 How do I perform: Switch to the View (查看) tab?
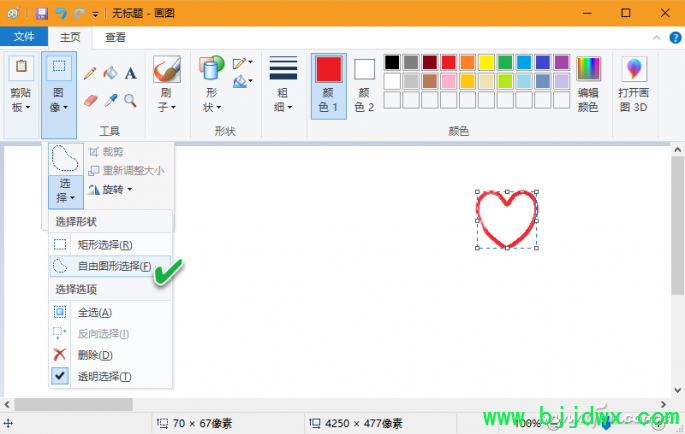pos(116,38)
